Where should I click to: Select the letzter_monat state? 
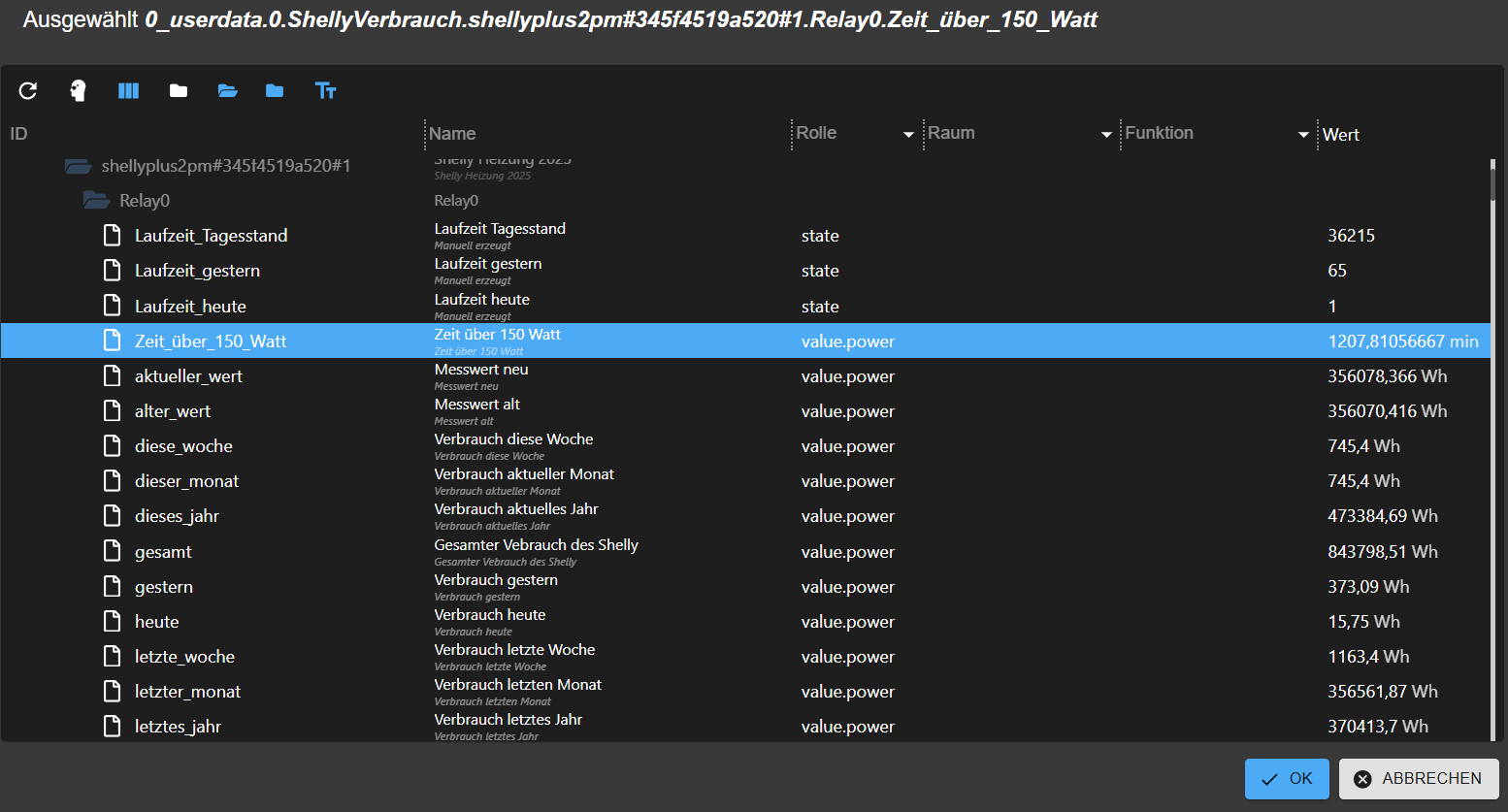pyautogui.click(x=745, y=691)
